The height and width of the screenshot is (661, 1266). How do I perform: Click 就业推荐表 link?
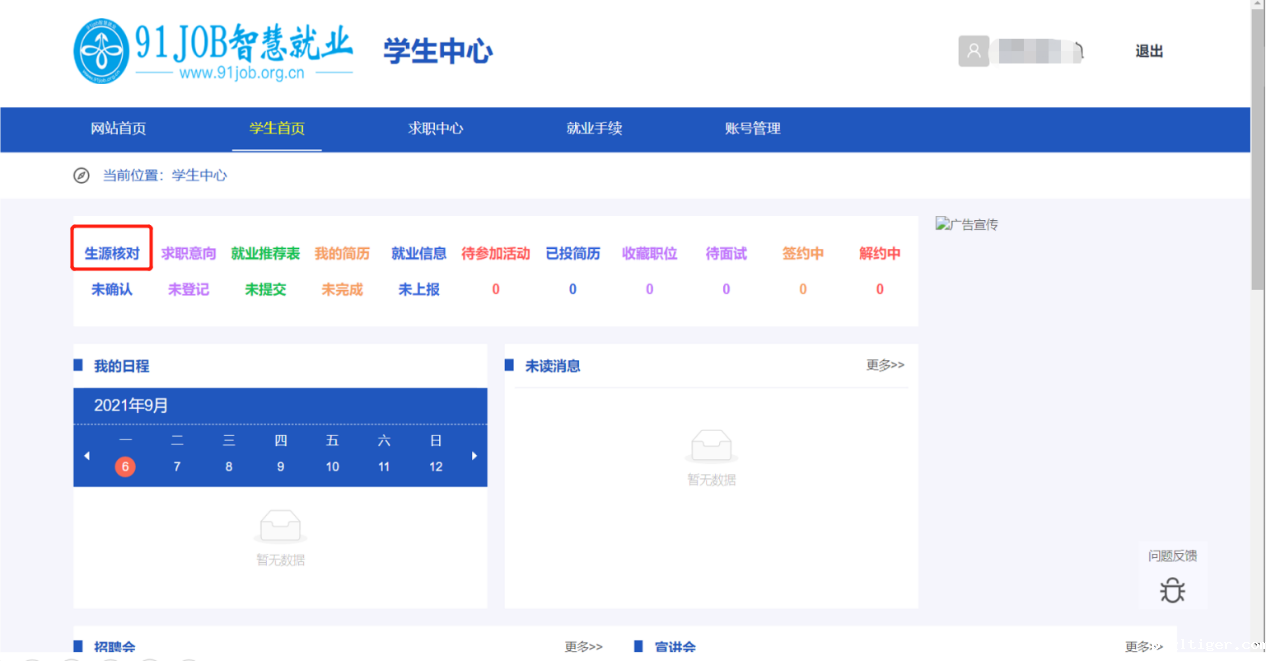click(x=265, y=254)
